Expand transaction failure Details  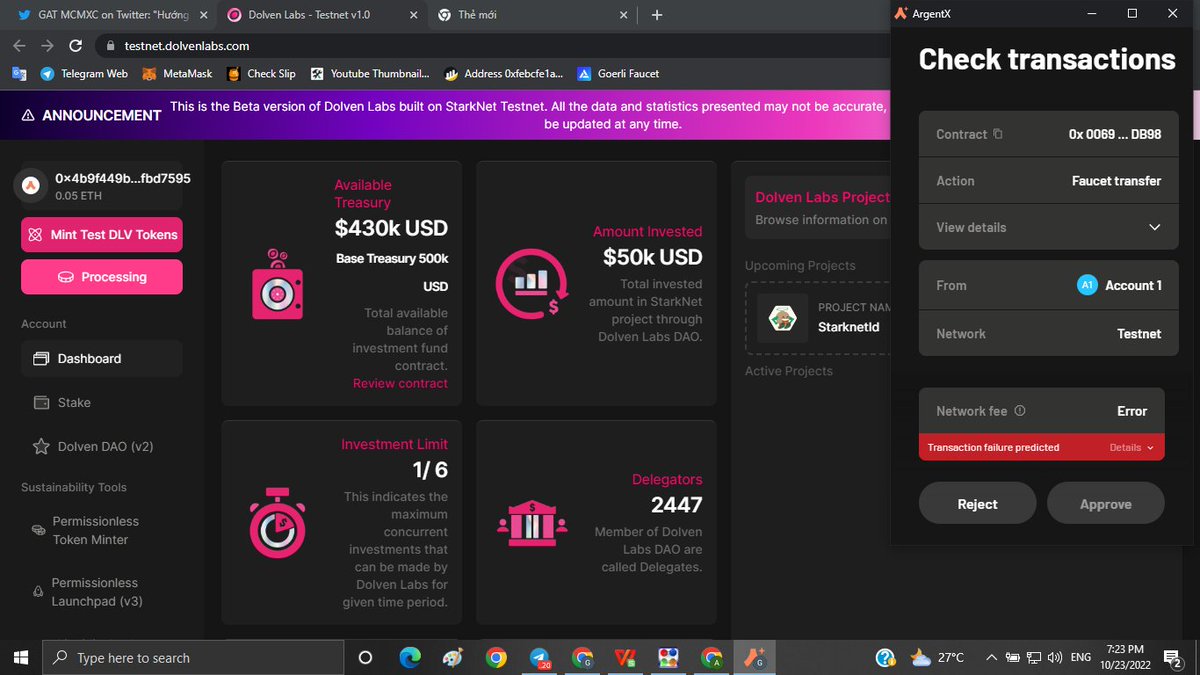click(1131, 447)
